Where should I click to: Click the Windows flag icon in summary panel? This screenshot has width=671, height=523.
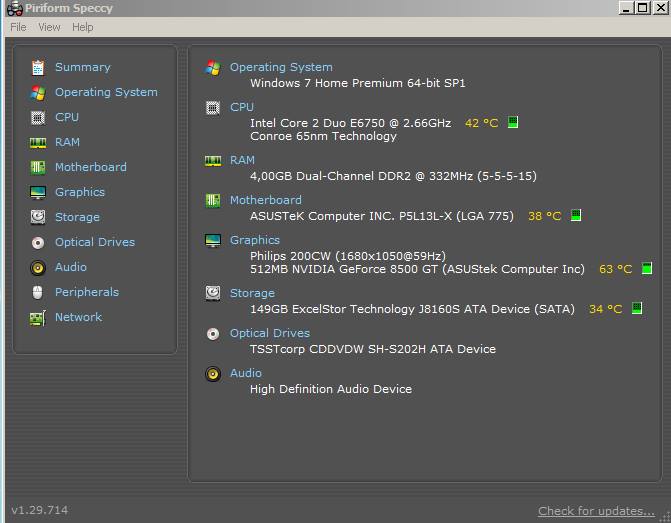[213, 68]
